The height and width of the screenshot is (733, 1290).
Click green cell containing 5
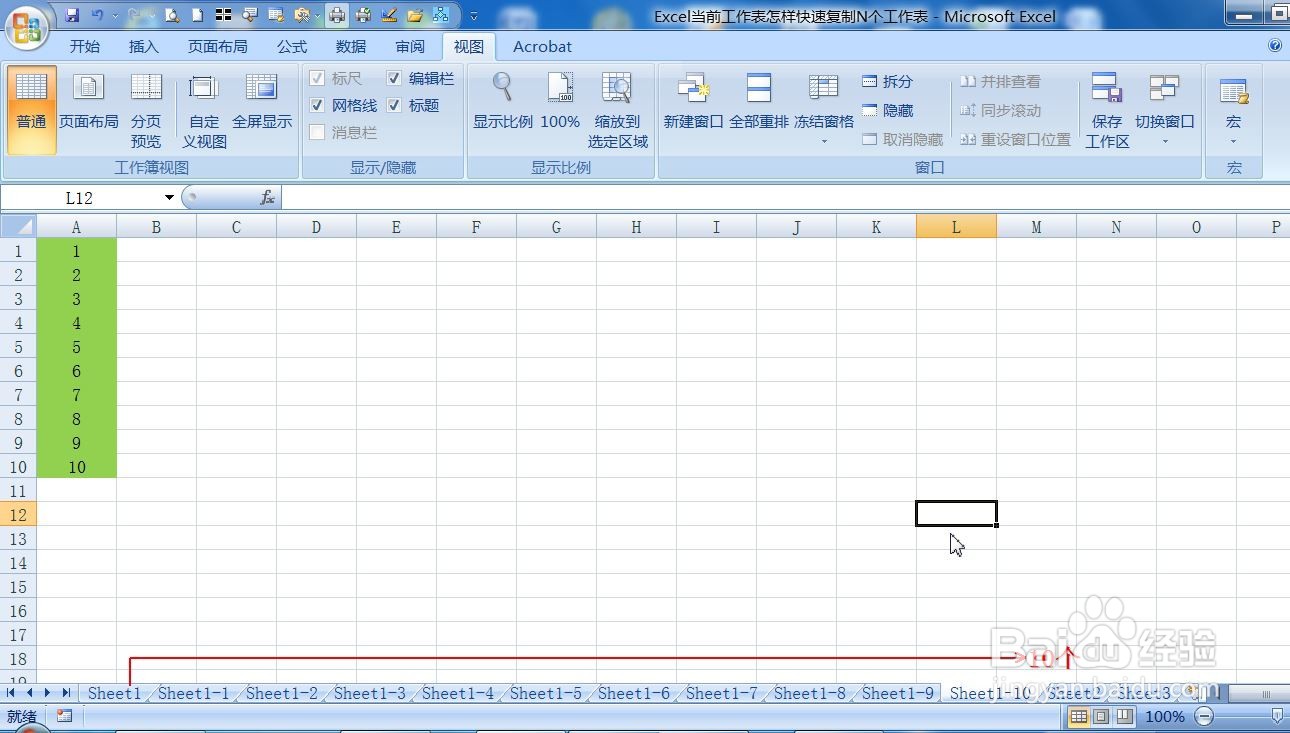[x=76, y=347]
